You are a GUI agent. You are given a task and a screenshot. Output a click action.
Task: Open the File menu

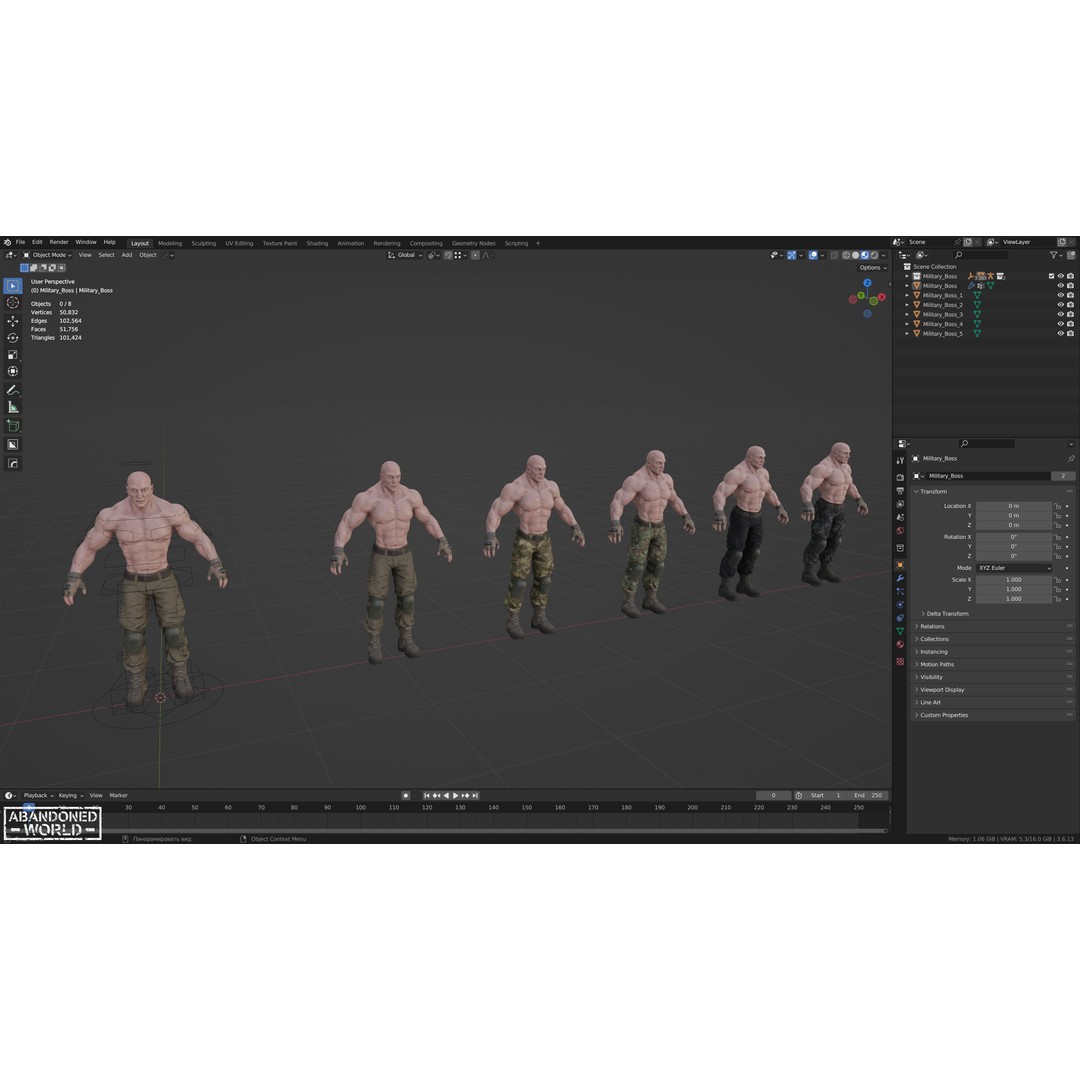coord(21,242)
